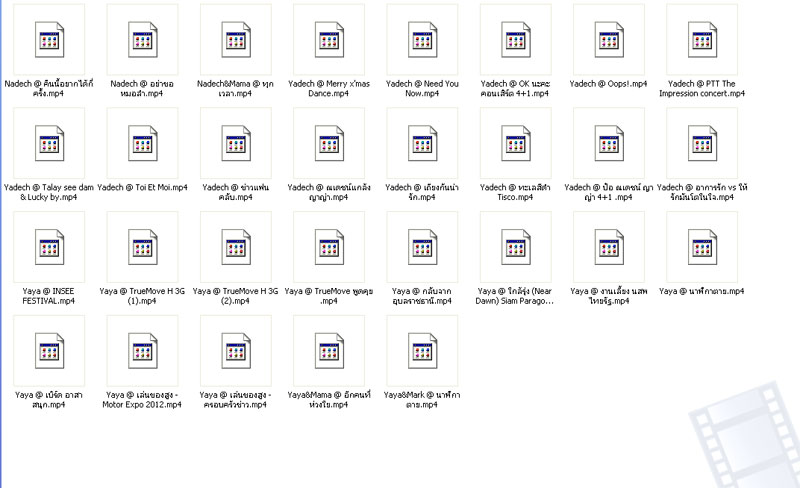Click the Yadech @ Oops!.mp4 file icon
800x488 pixels.
[609, 40]
